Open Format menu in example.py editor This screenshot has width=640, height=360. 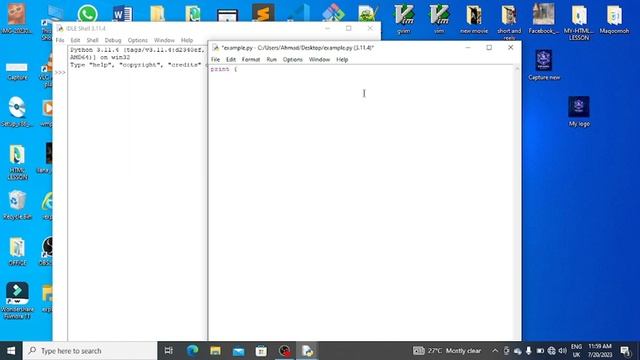[251, 60]
